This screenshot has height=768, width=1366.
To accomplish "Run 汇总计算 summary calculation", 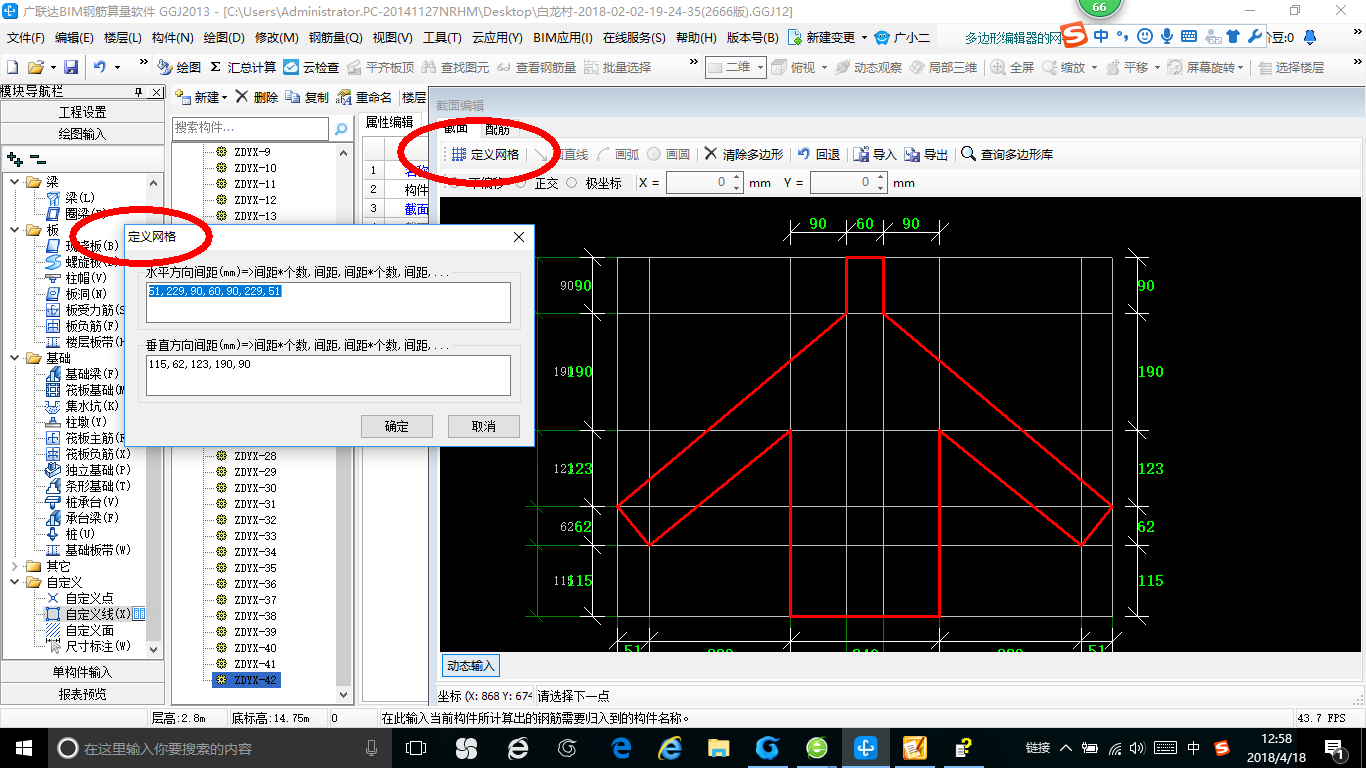I will click(242, 67).
